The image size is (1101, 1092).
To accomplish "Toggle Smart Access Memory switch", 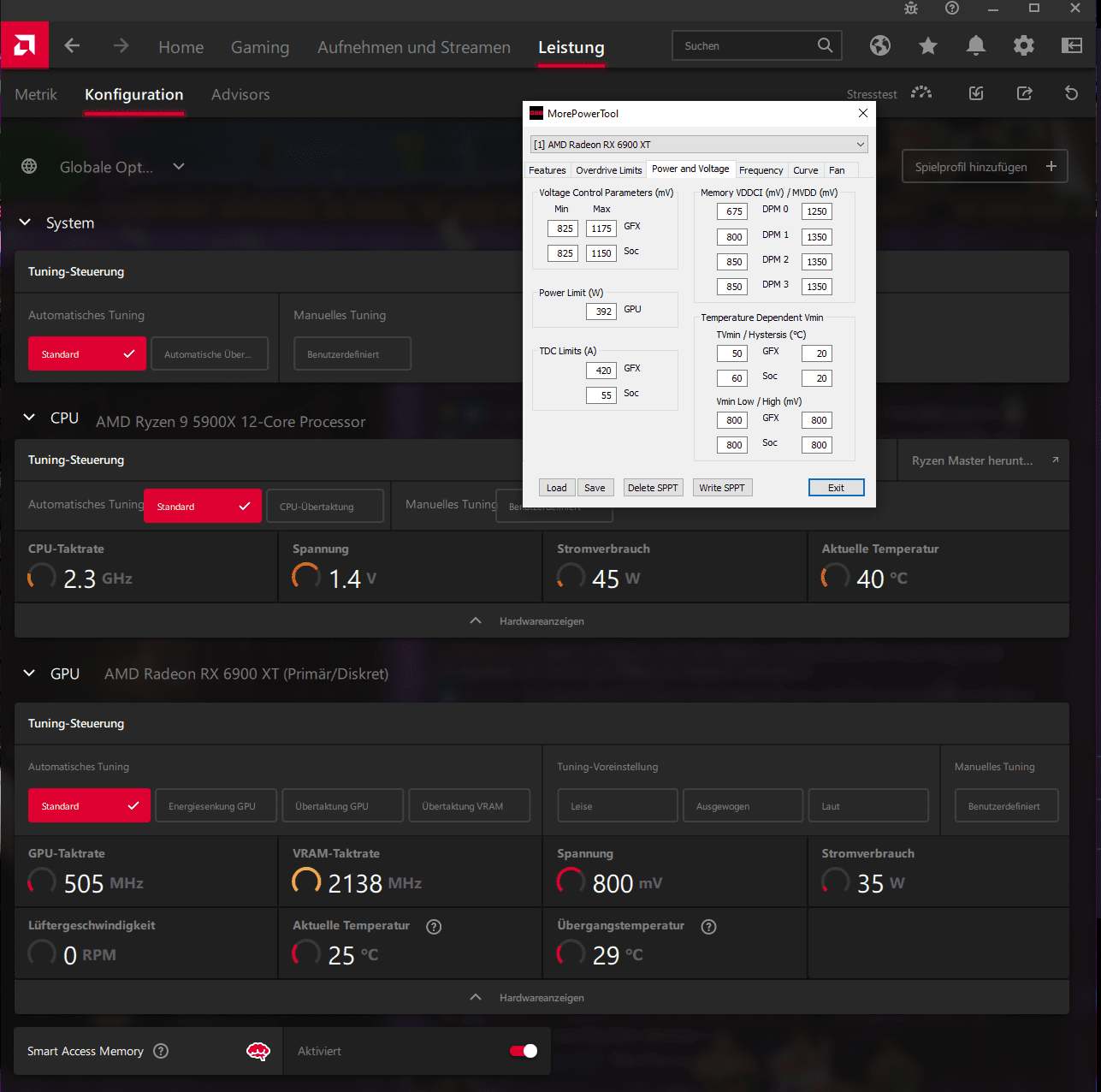I will coord(524,1051).
